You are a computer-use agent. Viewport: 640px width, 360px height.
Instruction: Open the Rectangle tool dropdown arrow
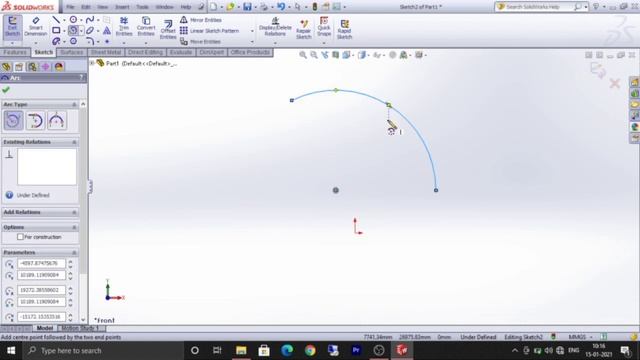[x=64, y=31]
